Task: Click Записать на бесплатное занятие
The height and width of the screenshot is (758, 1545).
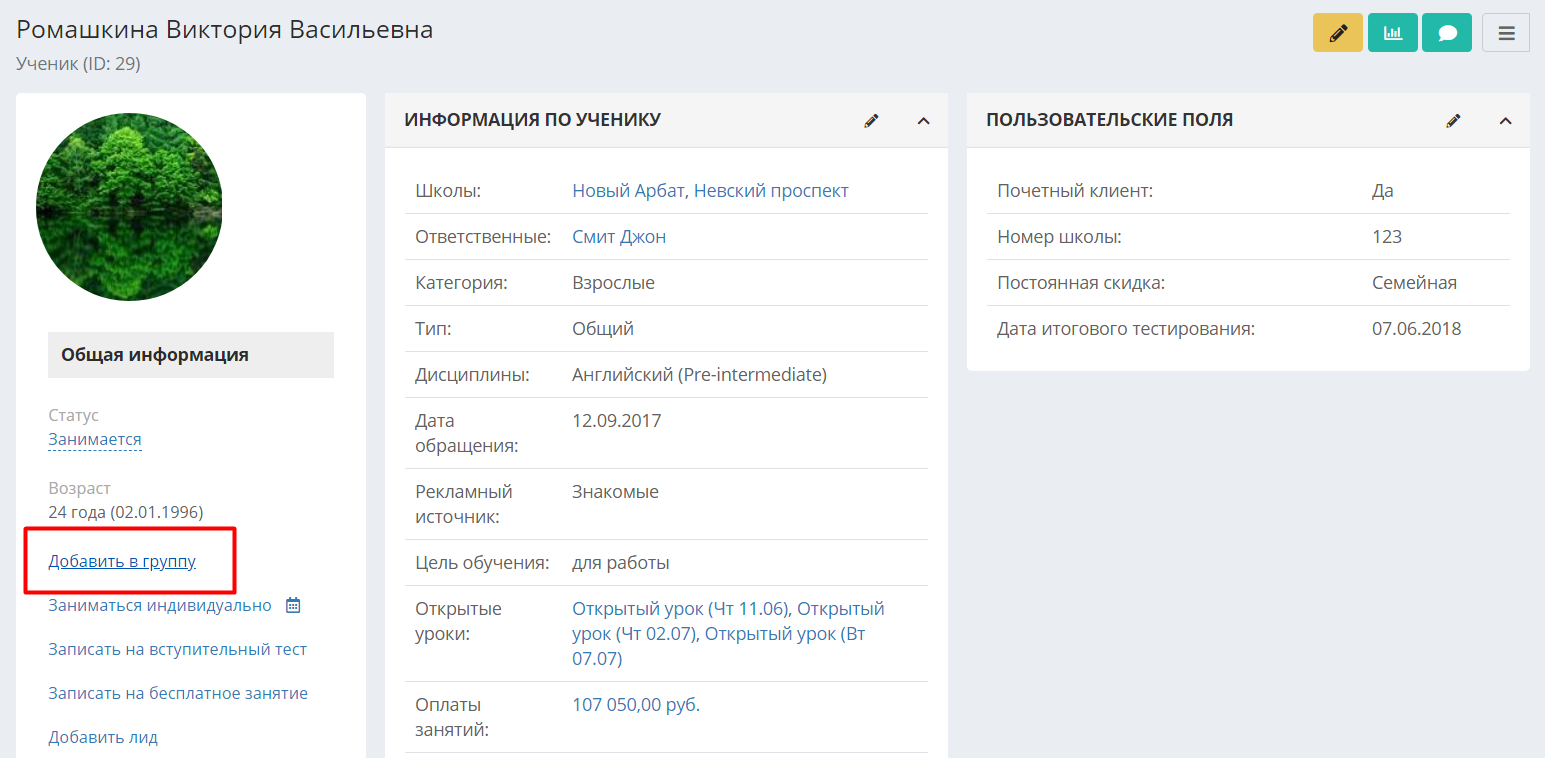Action: [178, 693]
